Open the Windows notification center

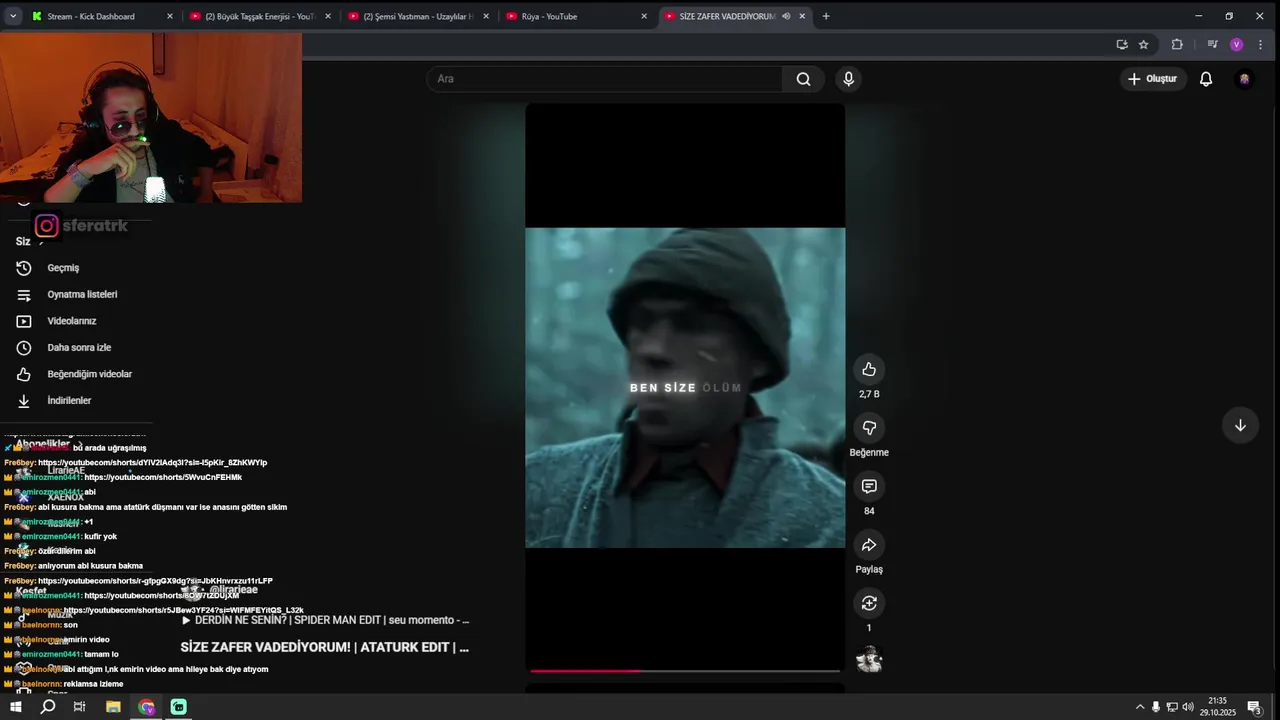[1254, 707]
